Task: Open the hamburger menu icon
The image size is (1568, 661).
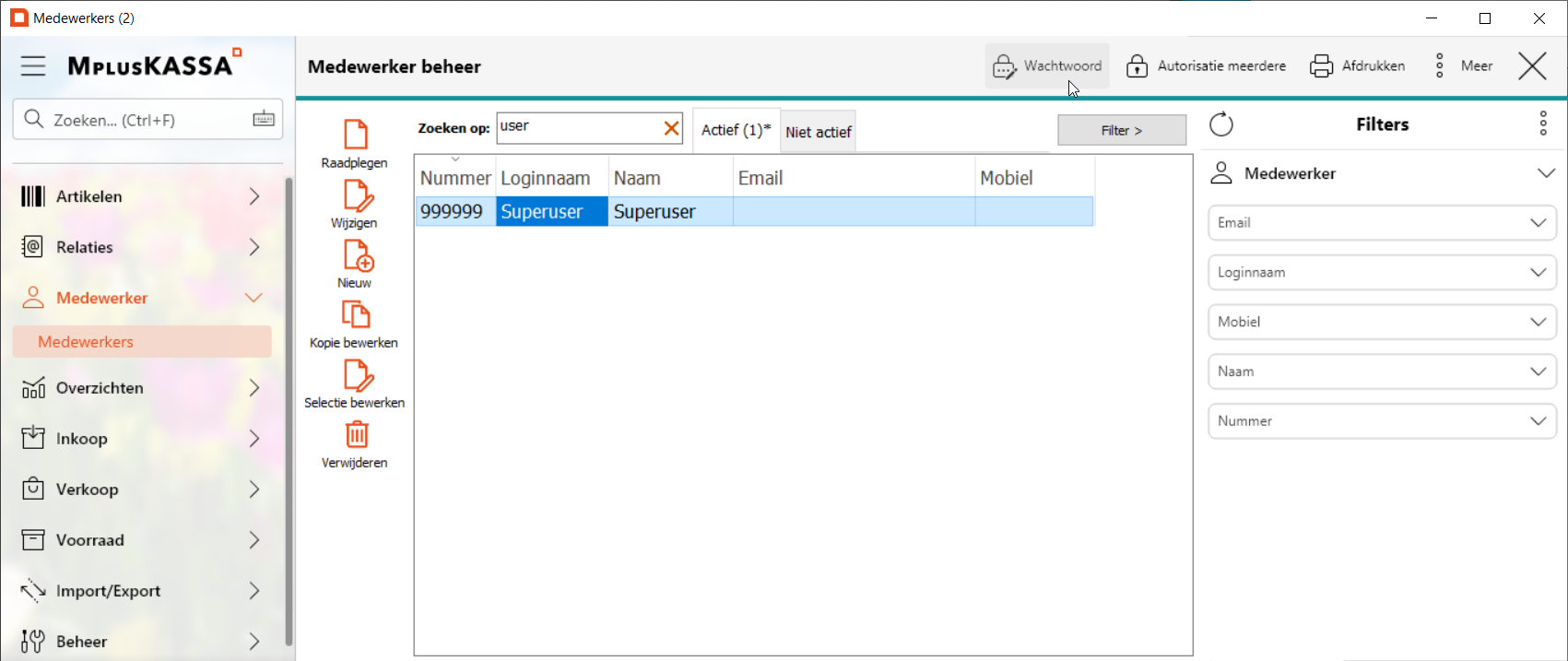Action: [x=33, y=65]
